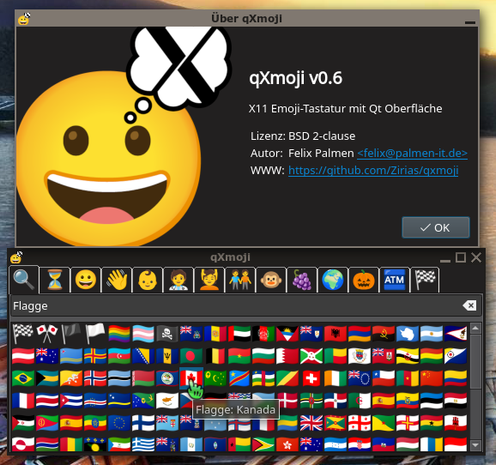Pick the Bahrain flag emoji
This screenshot has width=496, height=465.
(287, 356)
